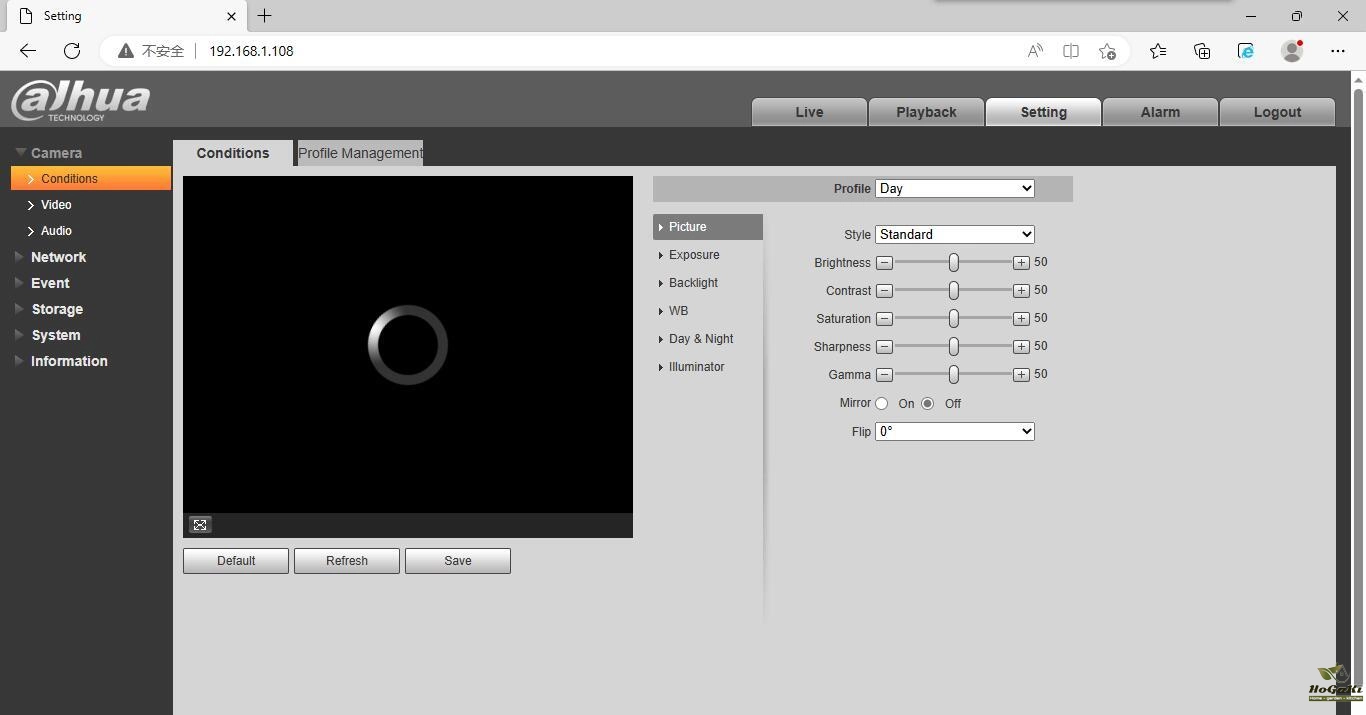Refresh the browser page

click(x=72, y=51)
